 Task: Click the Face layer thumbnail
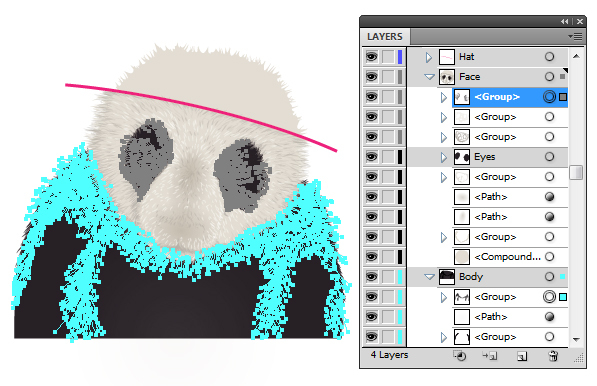(447, 77)
